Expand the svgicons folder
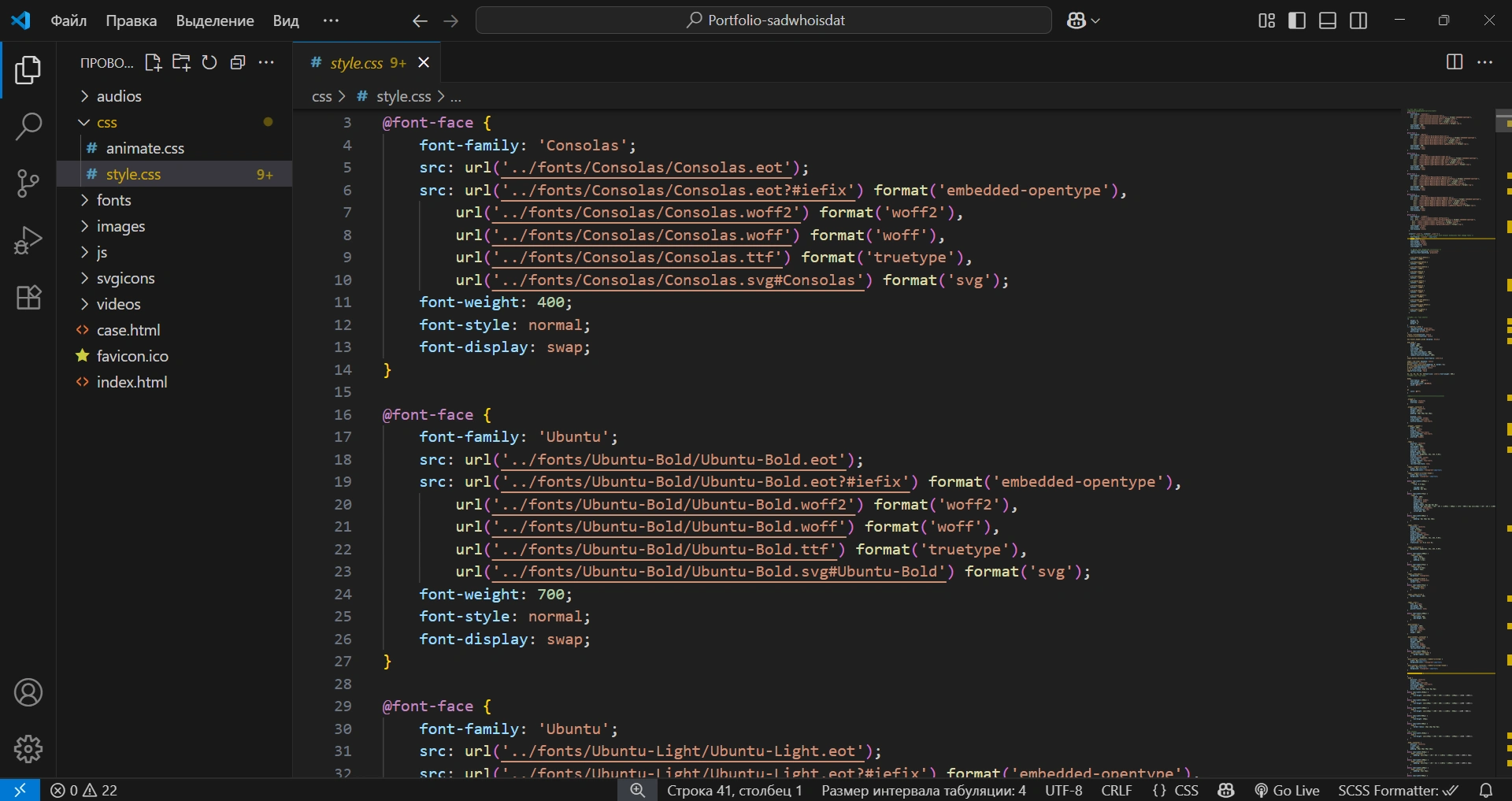Viewport: 1512px width, 801px height. pyautogui.click(x=125, y=278)
